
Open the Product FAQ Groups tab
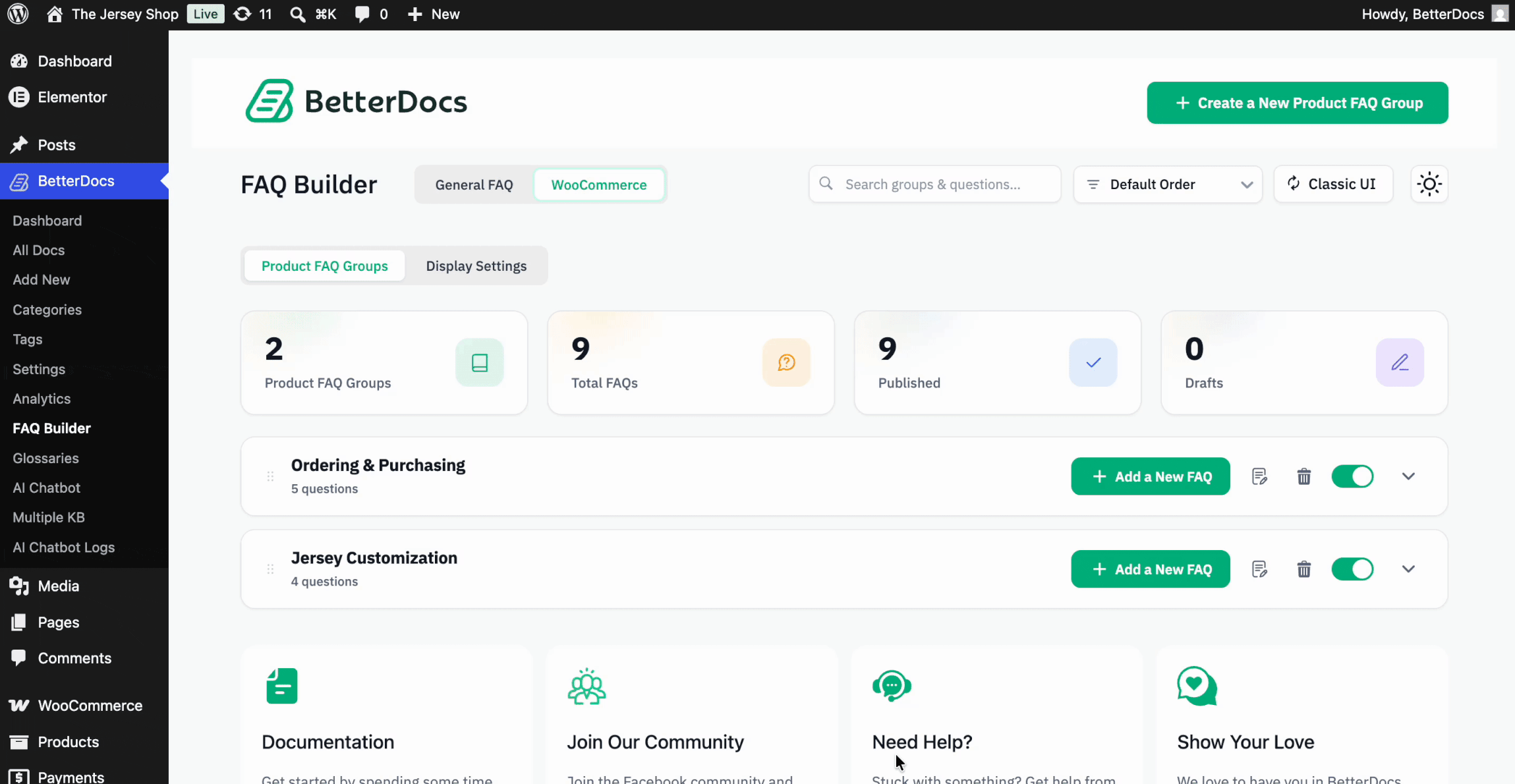pyautogui.click(x=324, y=266)
